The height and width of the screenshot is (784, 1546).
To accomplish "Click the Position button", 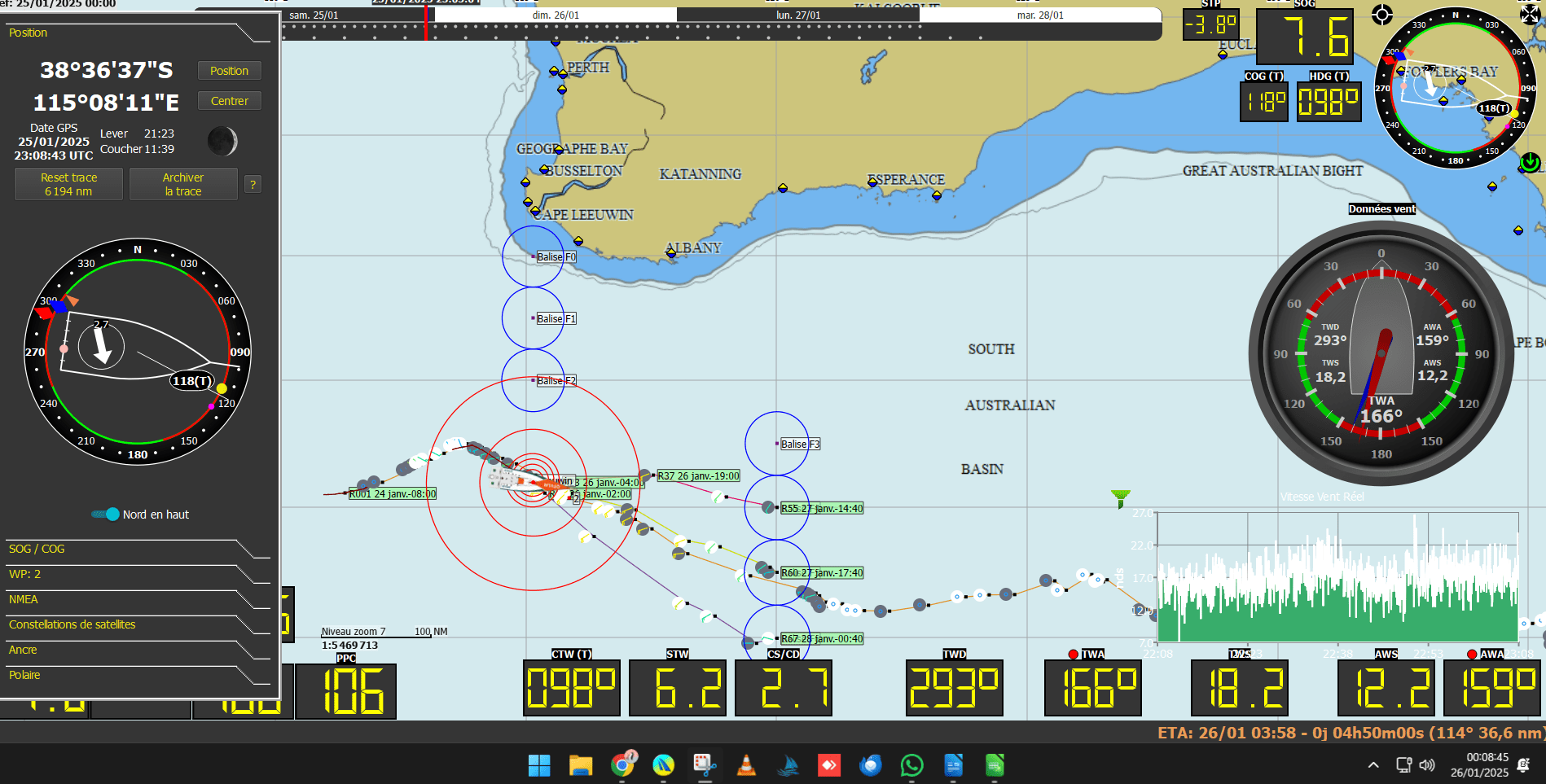I will click(x=230, y=71).
